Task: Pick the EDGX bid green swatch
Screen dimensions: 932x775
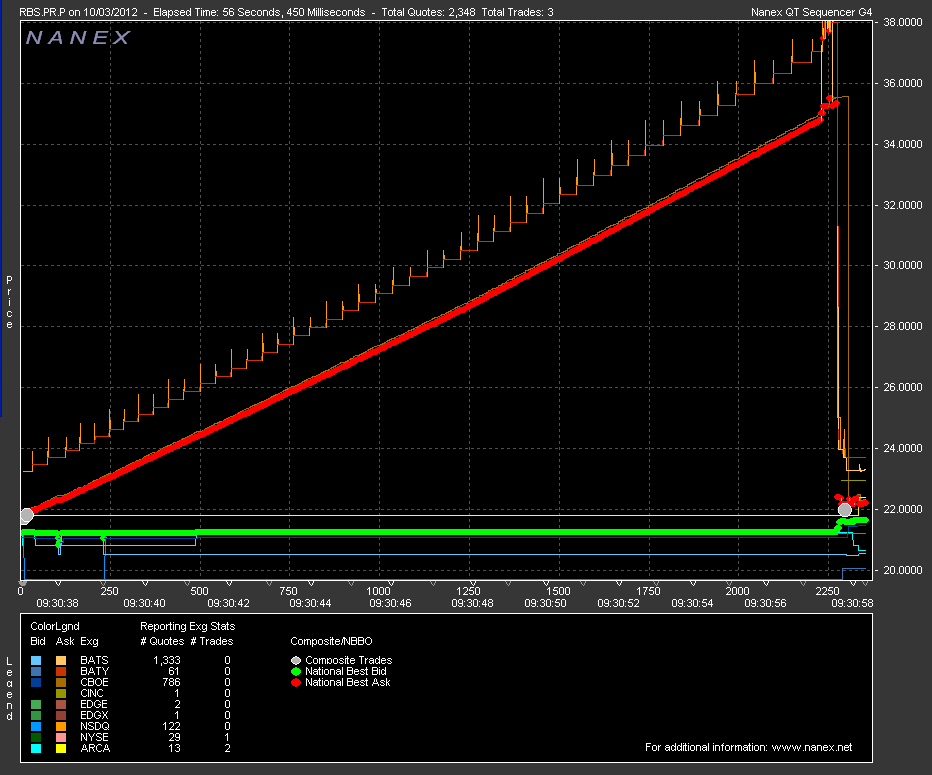Action: 36,716
